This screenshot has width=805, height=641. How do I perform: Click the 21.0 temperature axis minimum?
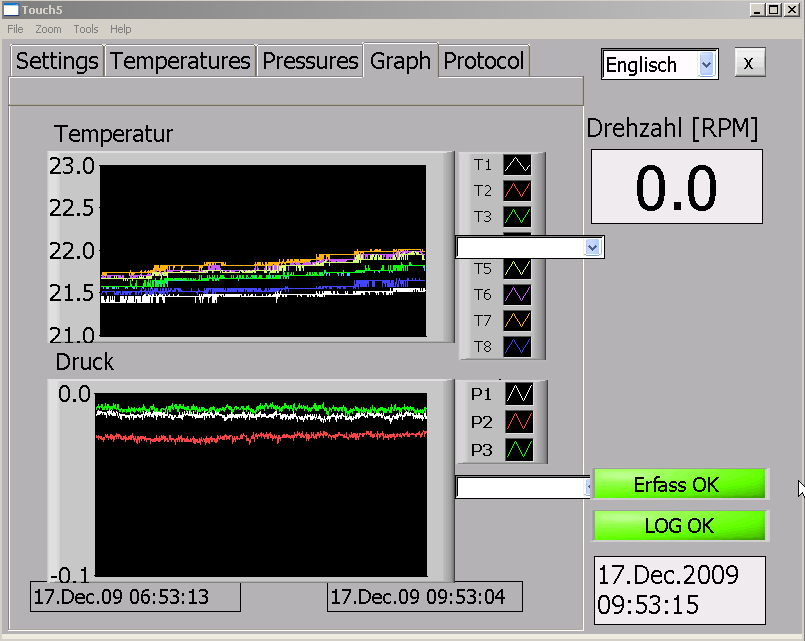(x=72, y=335)
